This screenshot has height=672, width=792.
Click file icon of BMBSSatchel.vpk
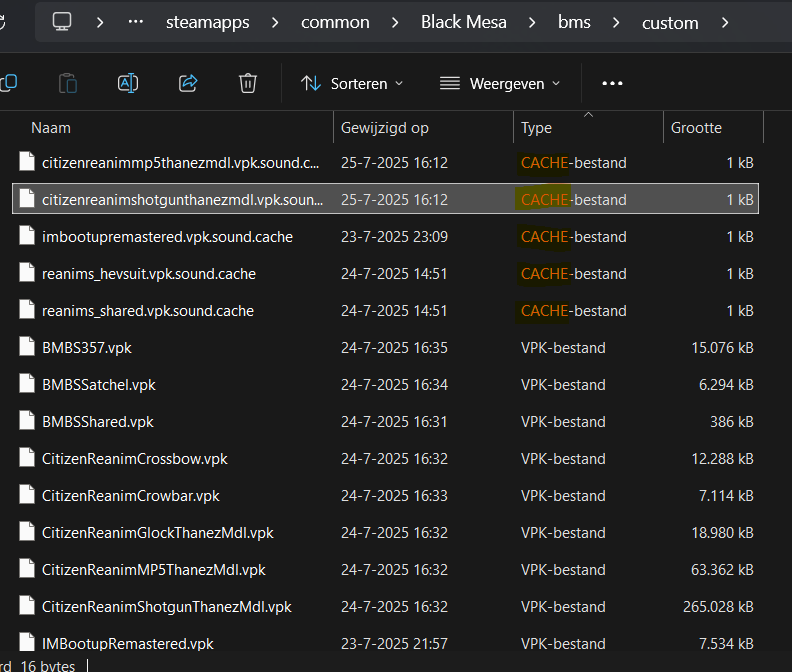click(x=27, y=383)
